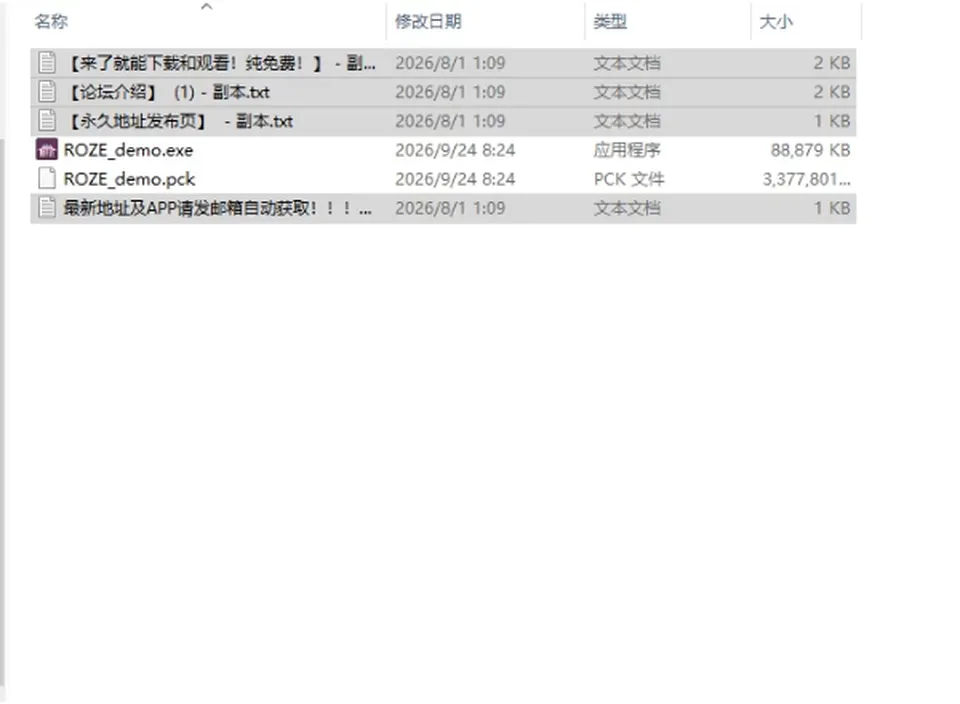
Task: Click the ROZE_demo.exe application icon
Action: 47,149
